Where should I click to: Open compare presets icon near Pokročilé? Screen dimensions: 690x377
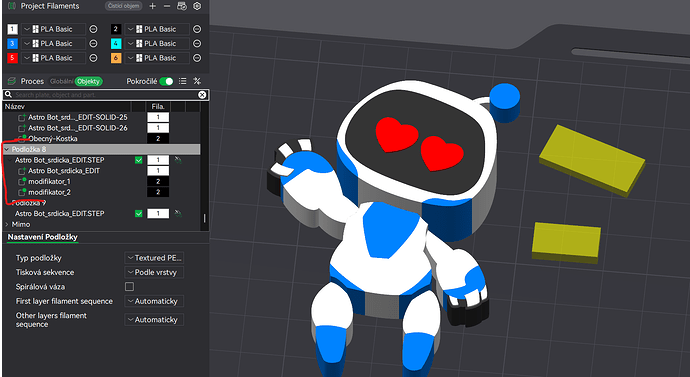click(x=197, y=81)
